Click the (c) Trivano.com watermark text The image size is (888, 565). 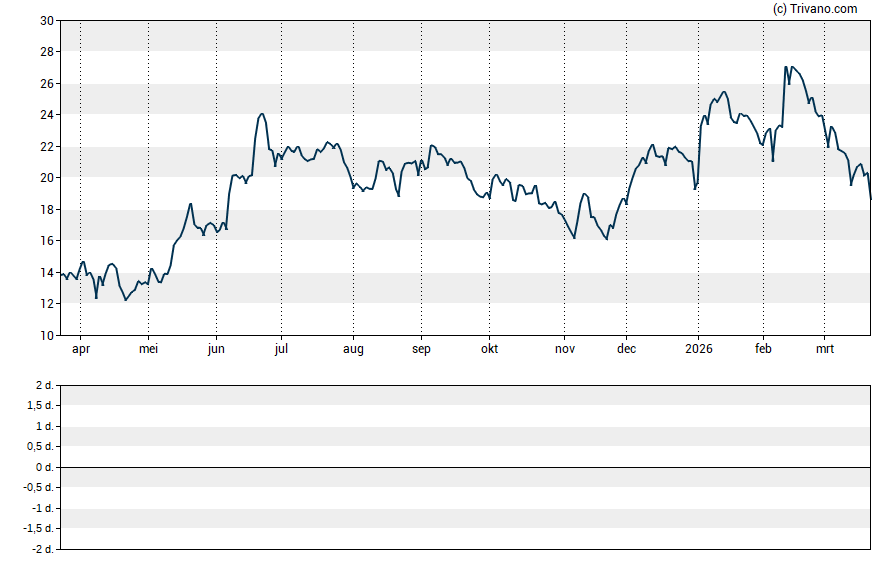click(815, 9)
